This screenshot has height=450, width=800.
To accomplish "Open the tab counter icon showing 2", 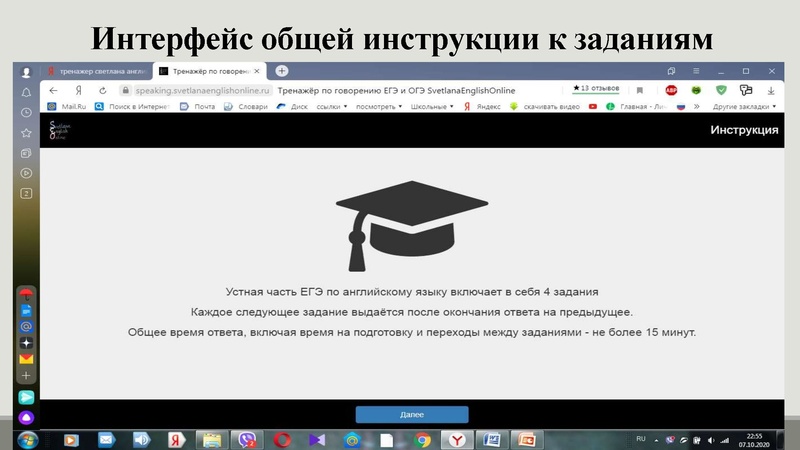I will coord(26,193).
